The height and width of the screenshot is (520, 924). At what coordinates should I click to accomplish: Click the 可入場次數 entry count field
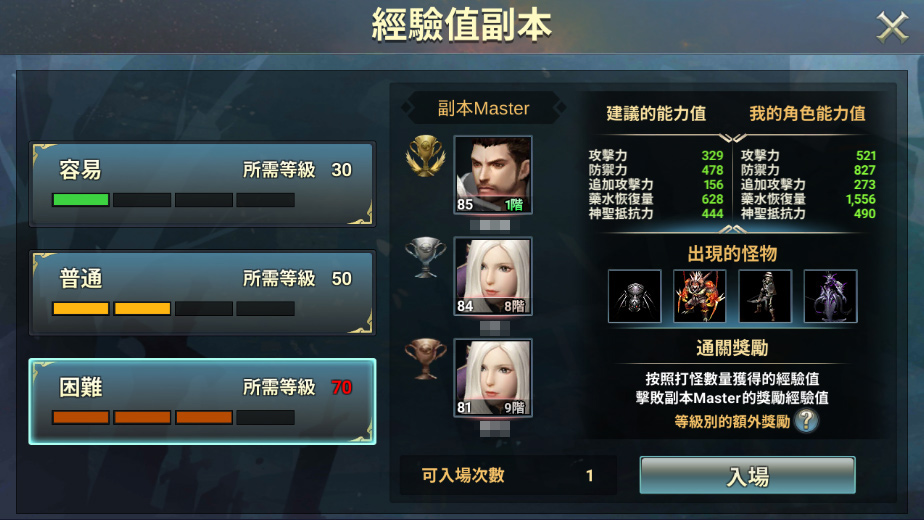[508, 475]
